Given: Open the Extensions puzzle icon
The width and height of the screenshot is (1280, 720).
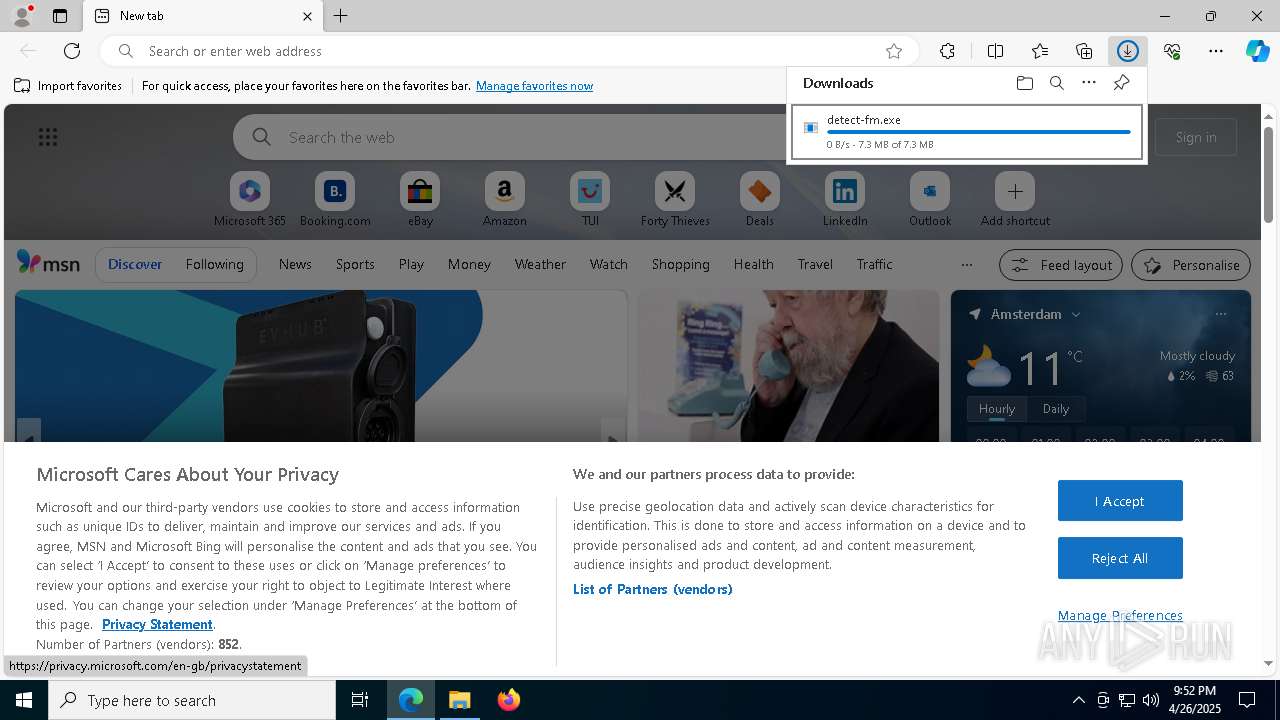Looking at the screenshot, I should [x=947, y=51].
